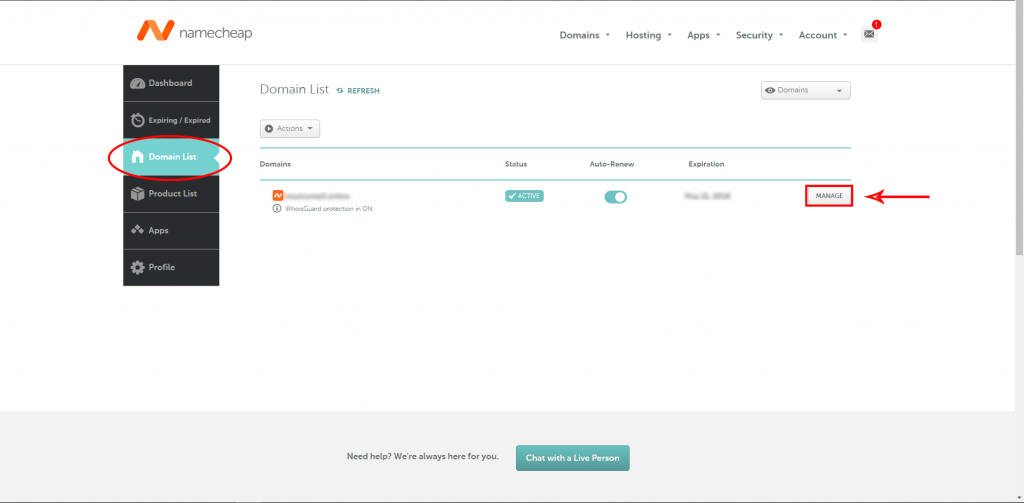Click the ACTIVE status badge
The width and height of the screenshot is (1024, 503).
(x=524, y=195)
